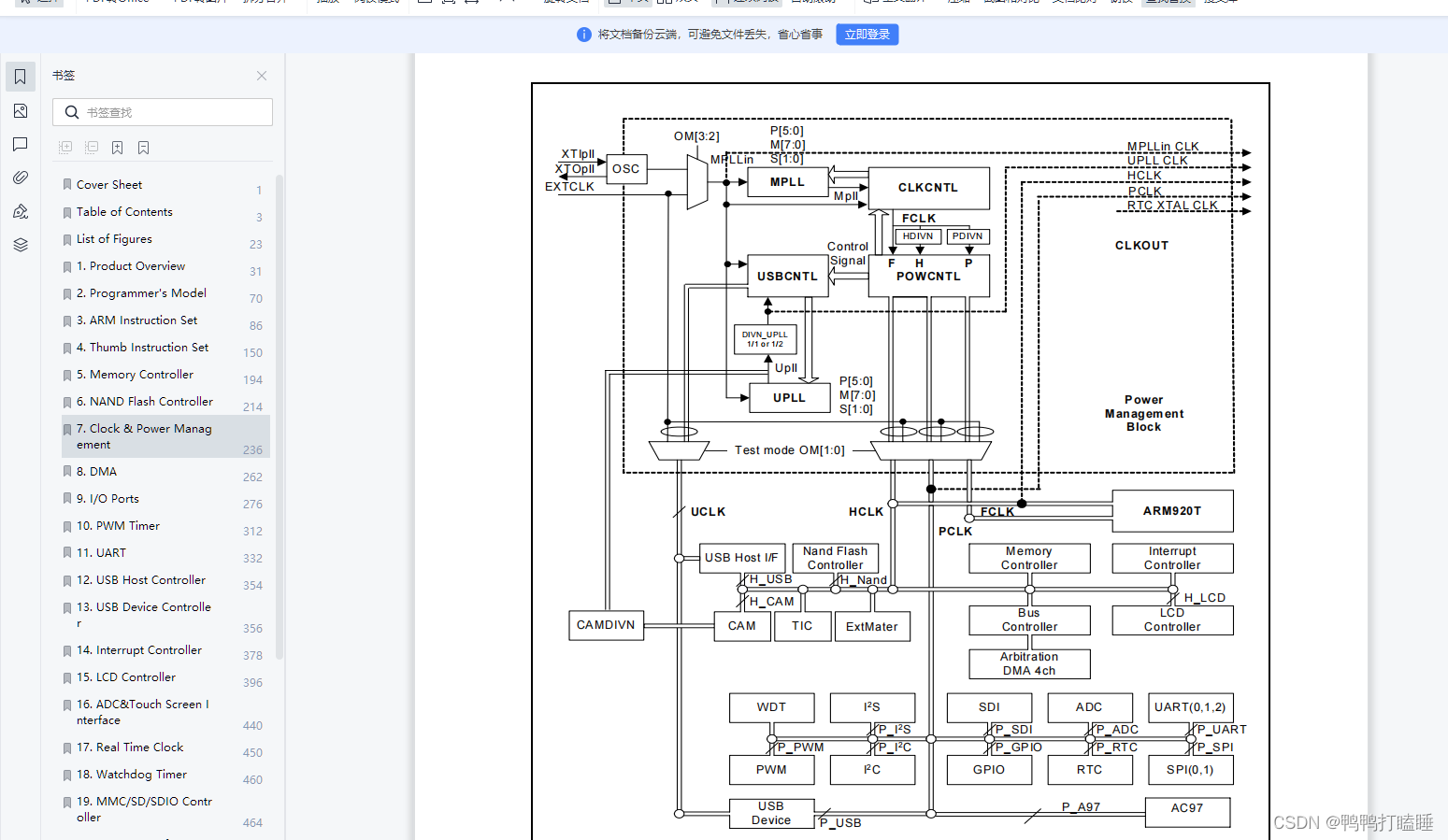
Task: Jump to 2. Programmer's Model
Action: tap(141, 293)
